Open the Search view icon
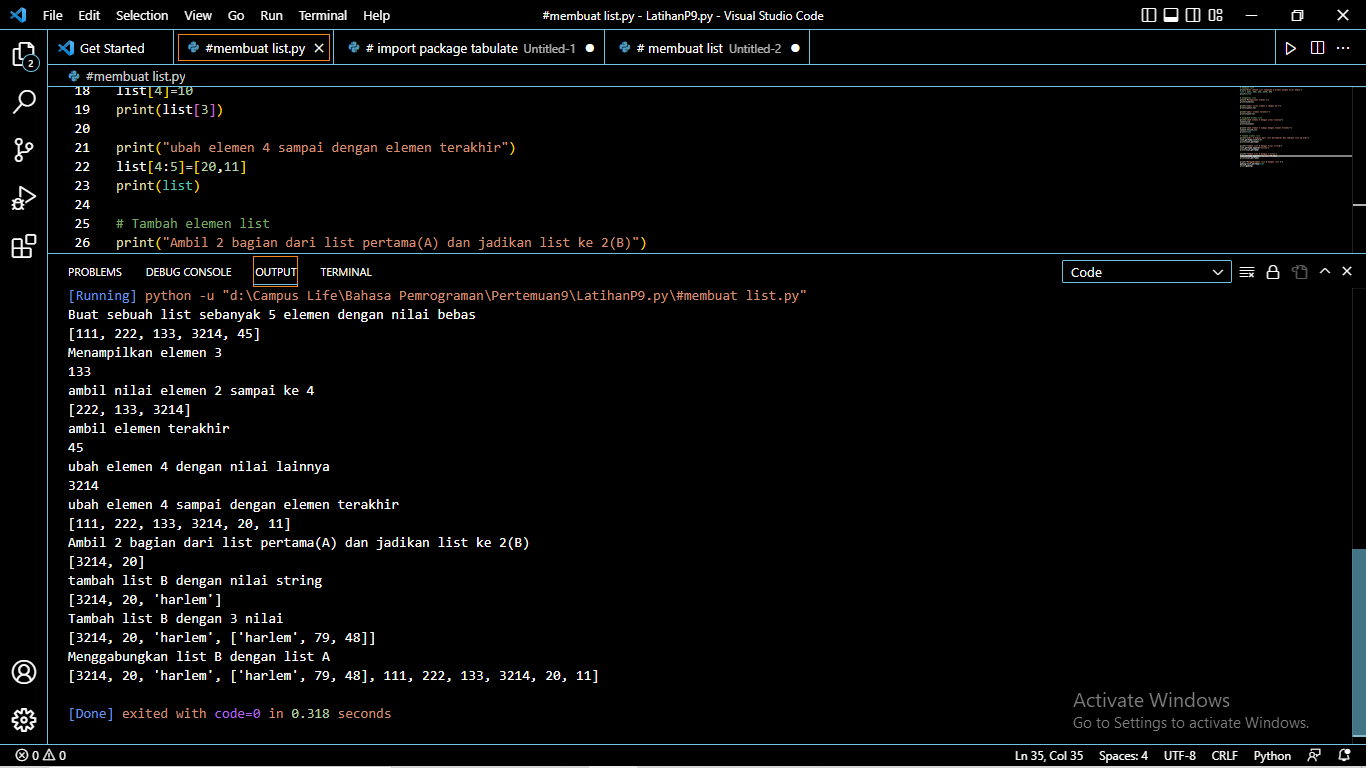Screen dimensions: 1366x768 [x=24, y=102]
